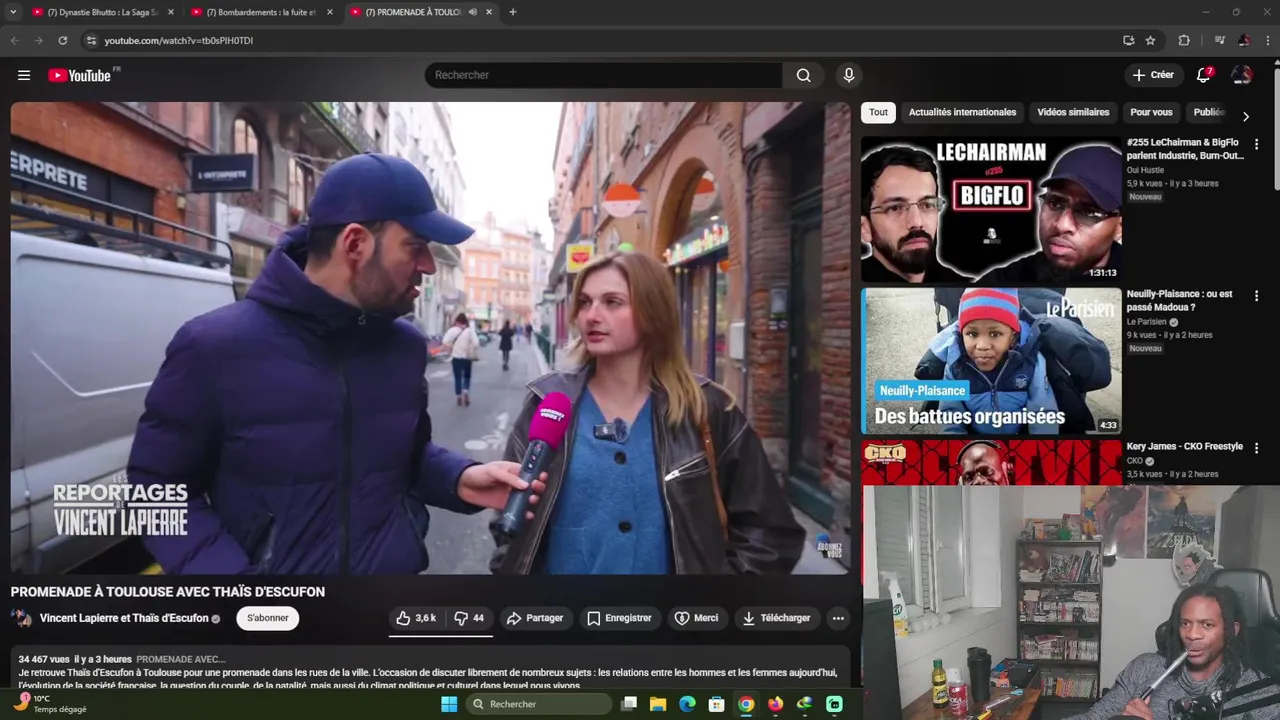Open 'Neuilly-Plaisance : ou est passé Madoua ?' title

[1180, 301]
